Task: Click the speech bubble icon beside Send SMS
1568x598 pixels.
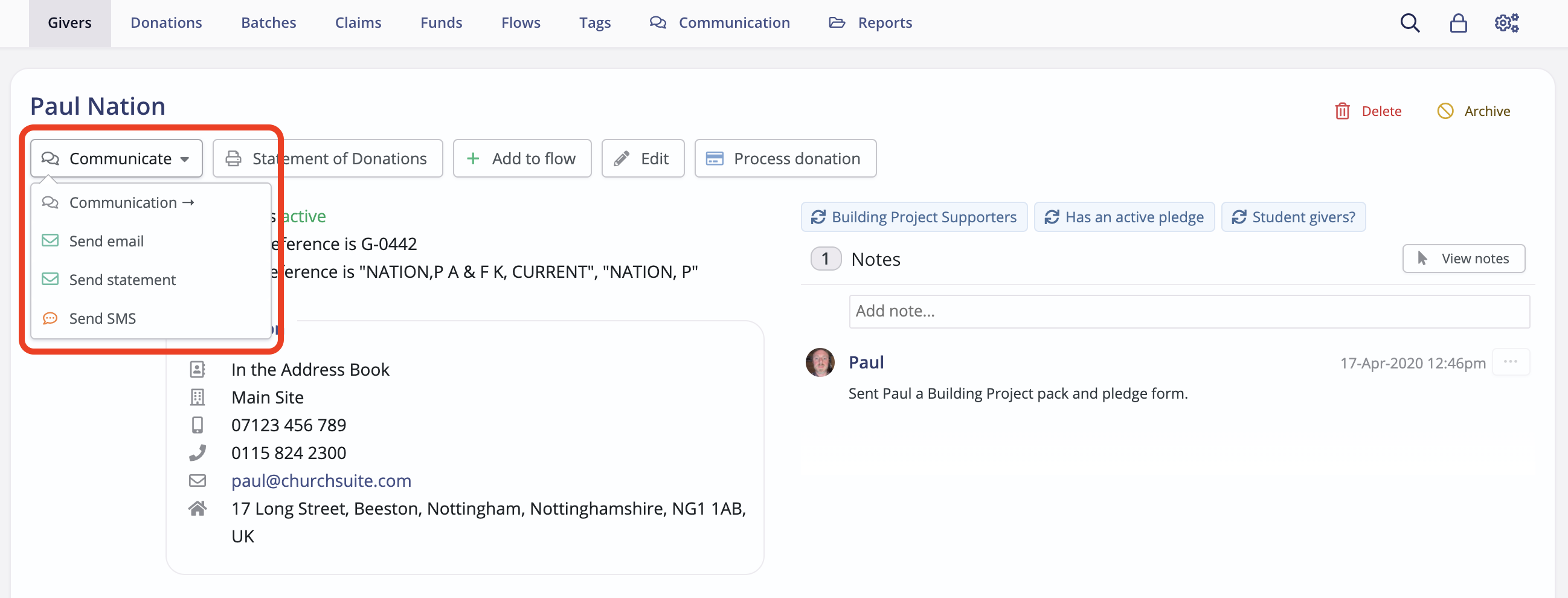Action: coord(50,318)
